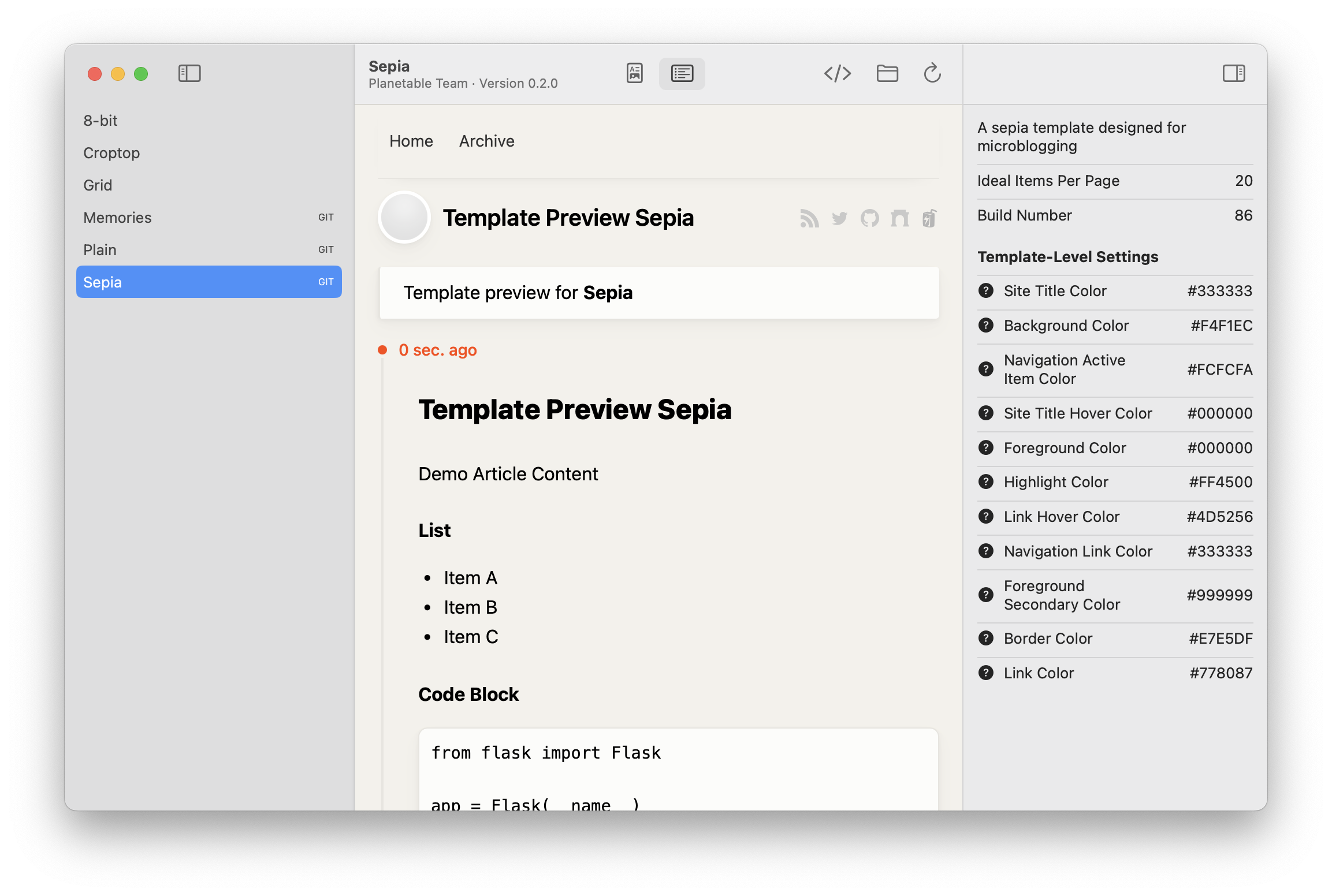Click the arch-shaped social icon
The height and width of the screenshot is (896, 1332).
point(899,218)
